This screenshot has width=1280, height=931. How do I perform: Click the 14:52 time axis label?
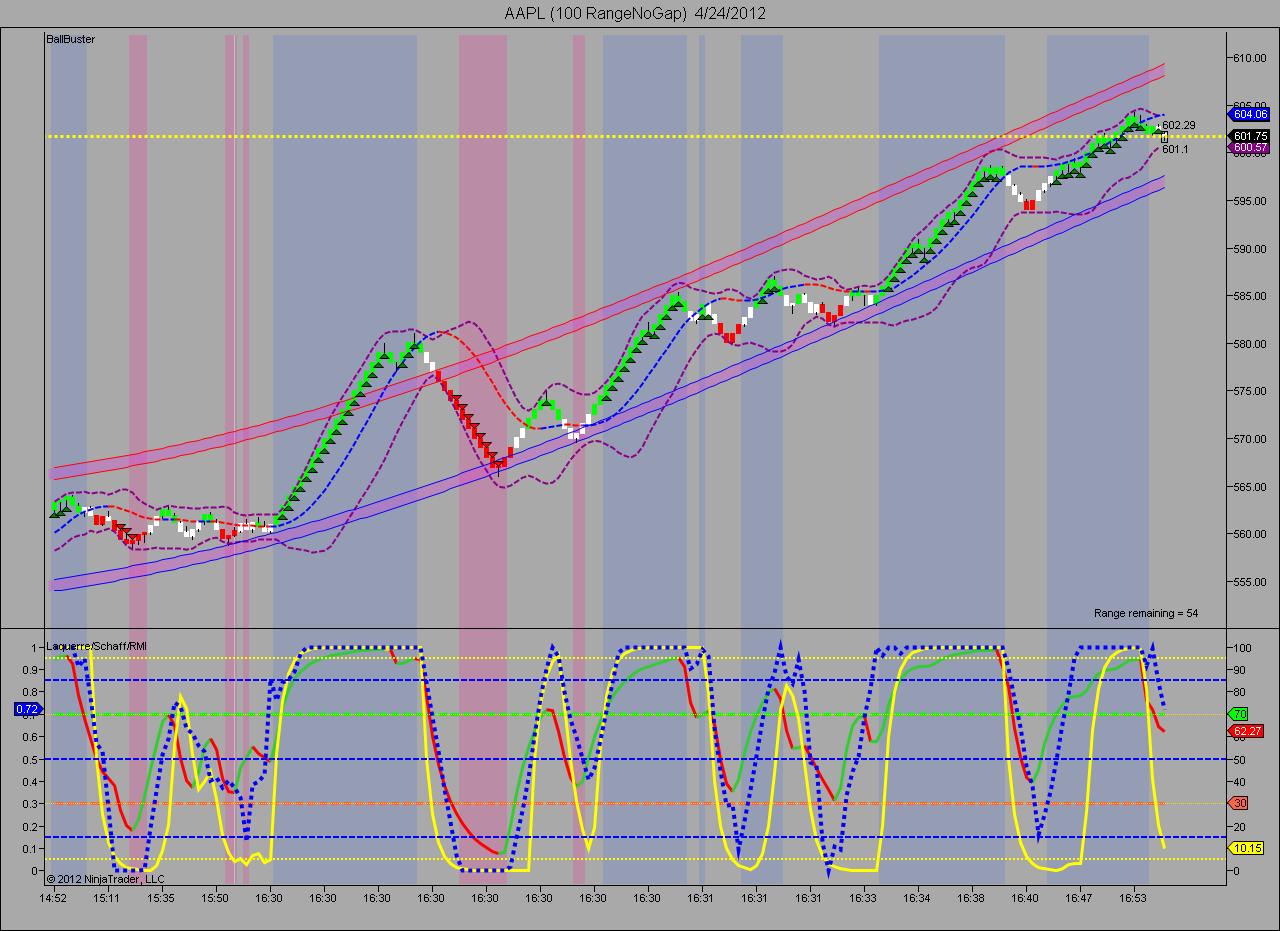coord(54,898)
